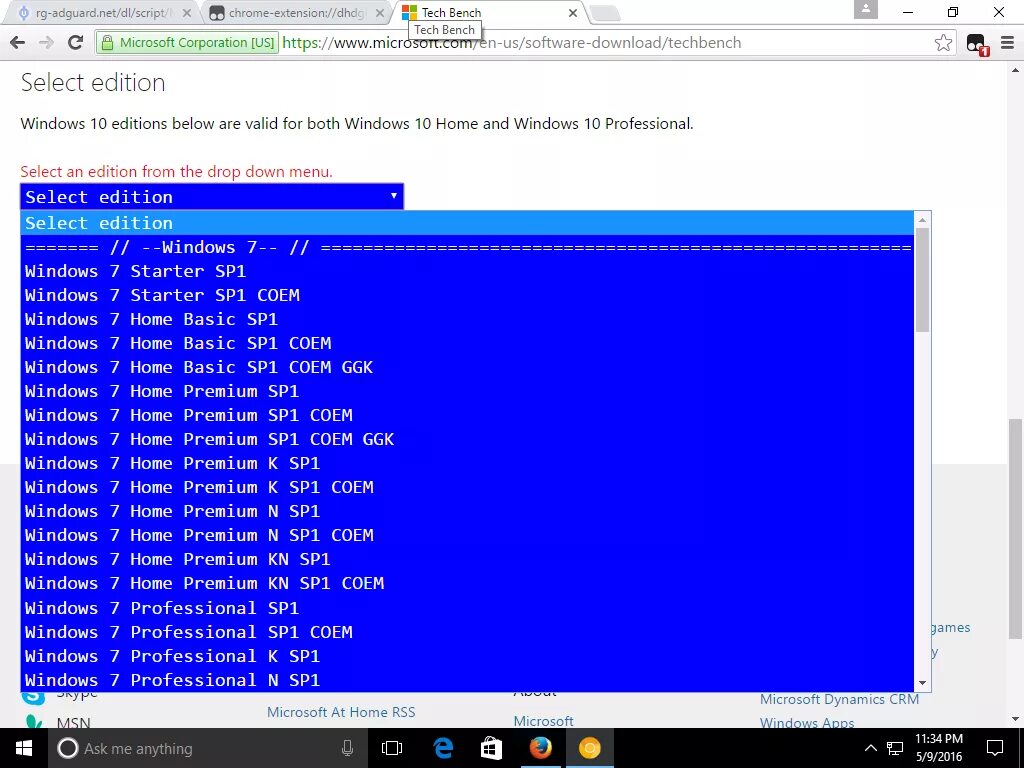Click the Chrome profile avatar button
The image size is (1024, 768).
pyautogui.click(x=865, y=9)
